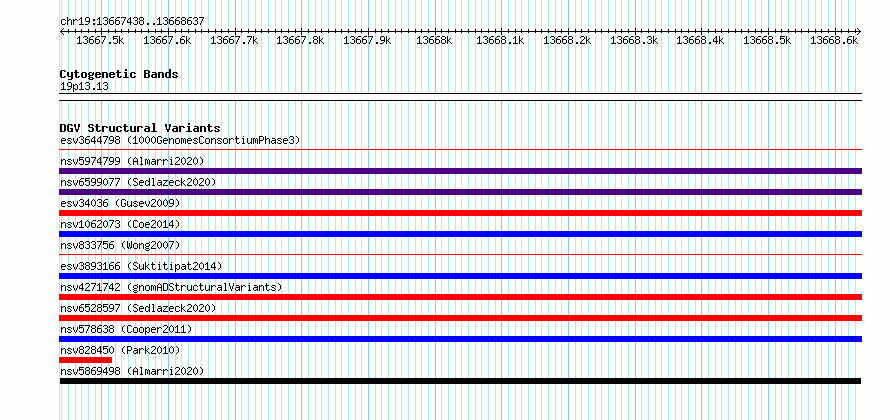Click the 13668.3k ruler tick label
Viewport: 890px width, 420px height.
(634, 40)
